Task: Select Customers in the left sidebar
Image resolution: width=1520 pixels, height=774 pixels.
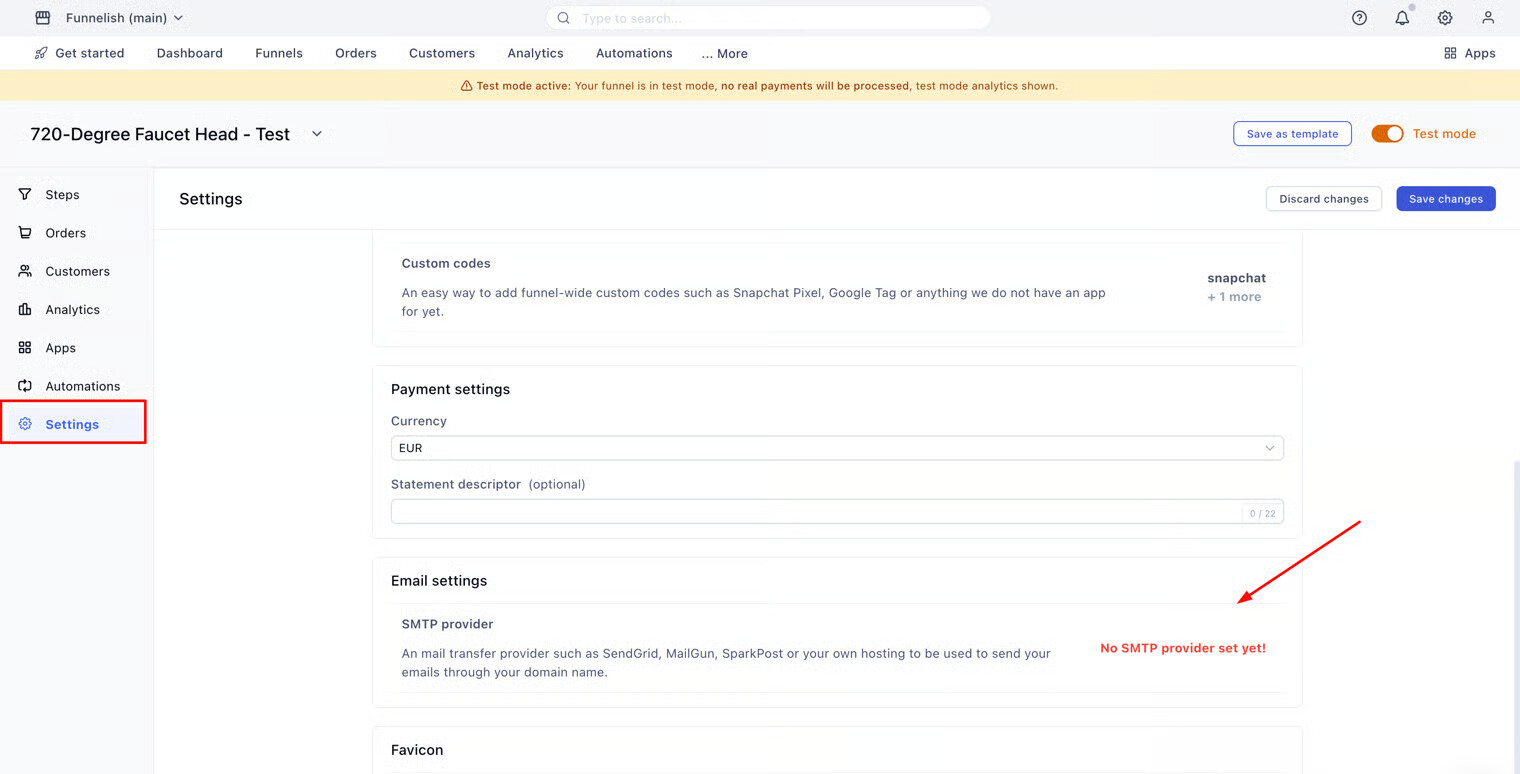Action: pos(77,271)
